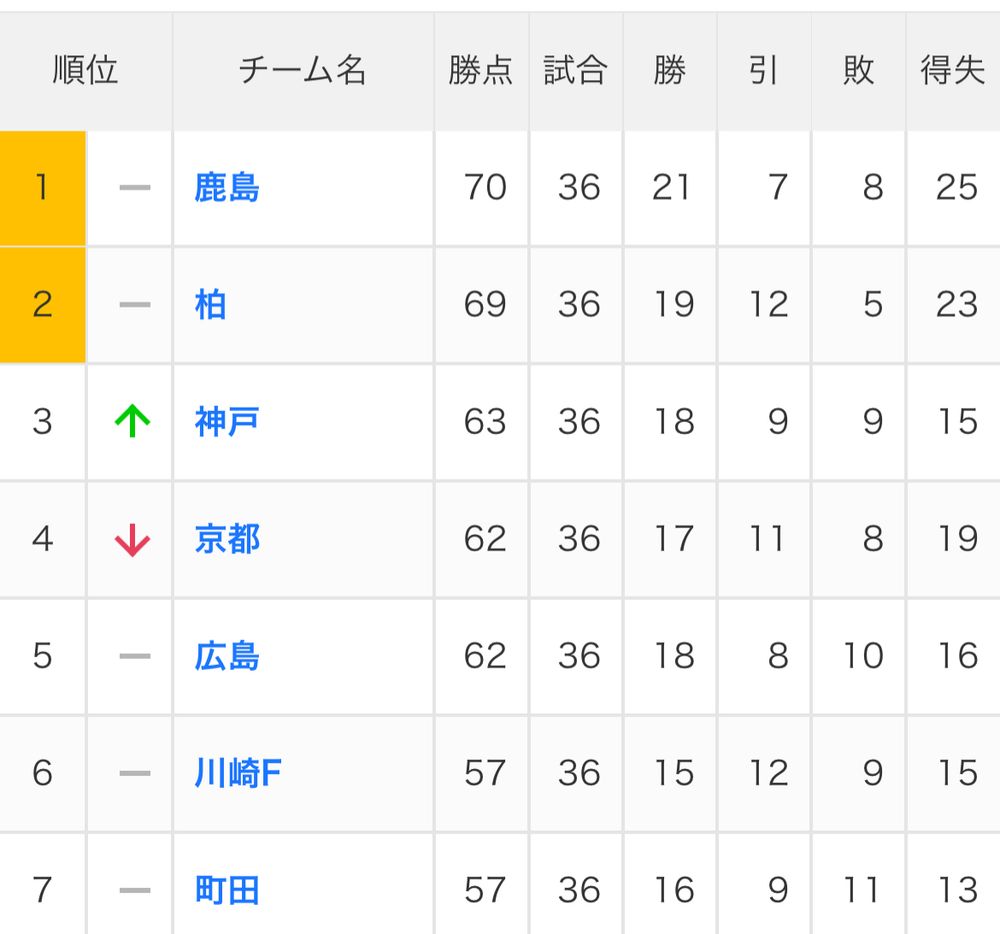This screenshot has height=934, width=1000.
Task: Click the unchanged dash icon for 鹿島
Action: pyautogui.click(x=135, y=187)
